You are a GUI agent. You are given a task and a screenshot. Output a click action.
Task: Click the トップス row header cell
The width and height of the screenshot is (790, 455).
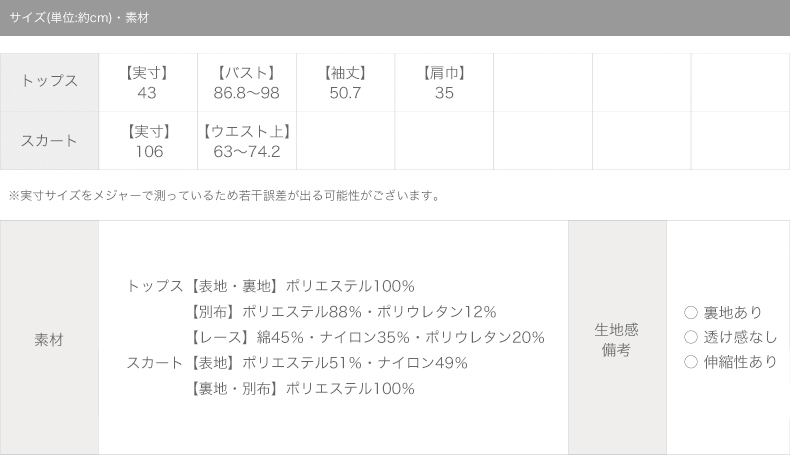coord(49,82)
